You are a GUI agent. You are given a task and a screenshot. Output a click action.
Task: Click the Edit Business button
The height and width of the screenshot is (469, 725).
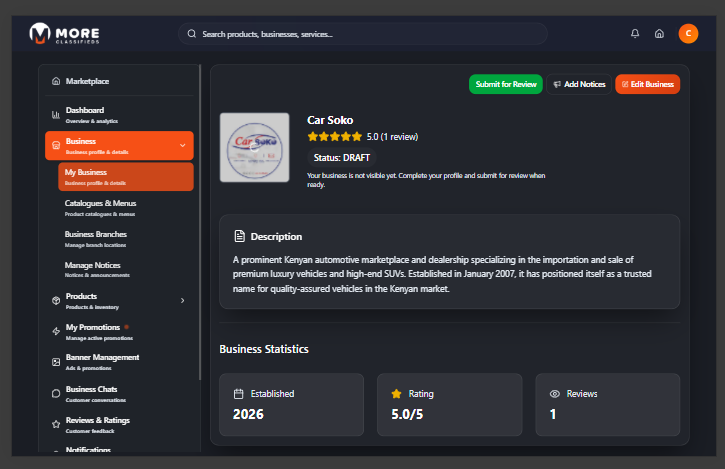pos(647,85)
